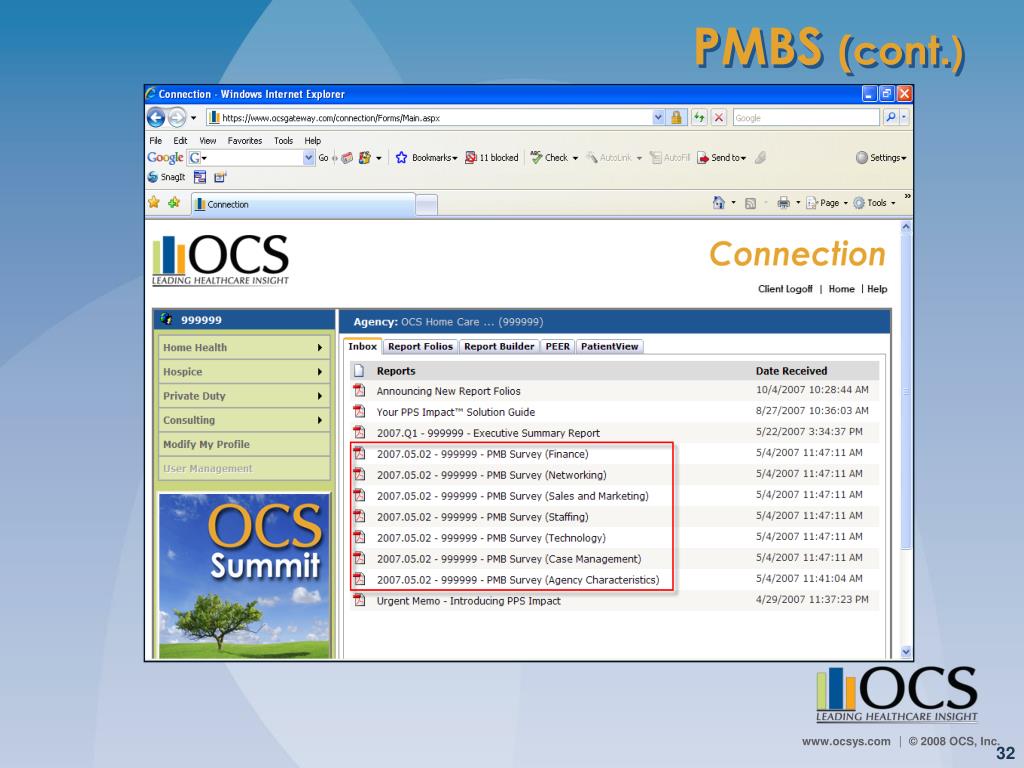Switch to the PatientView tab
Image resolution: width=1024 pixels, height=768 pixels.
(x=609, y=346)
